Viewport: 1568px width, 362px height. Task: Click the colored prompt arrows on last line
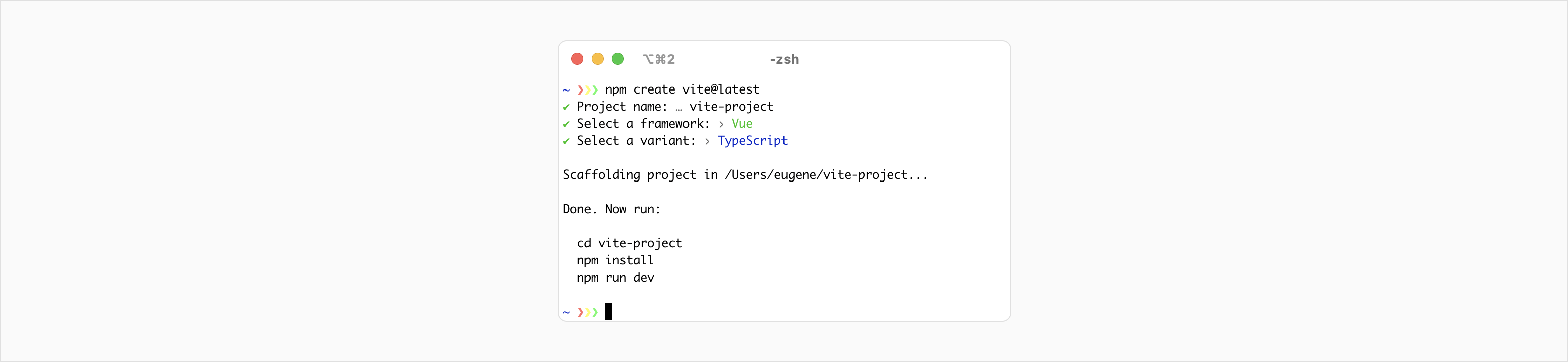[587, 312]
